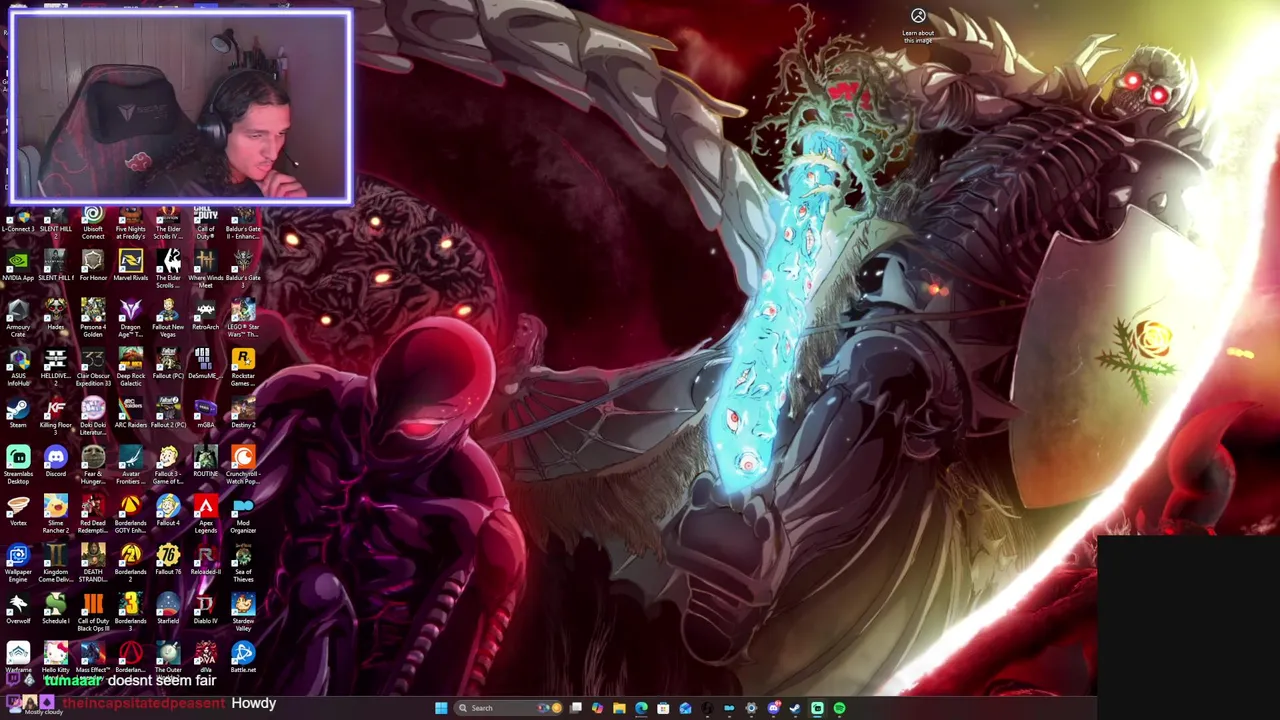The height and width of the screenshot is (720, 1280).
Task: Select the For Honor shortcut
Action: coord(93,266)
